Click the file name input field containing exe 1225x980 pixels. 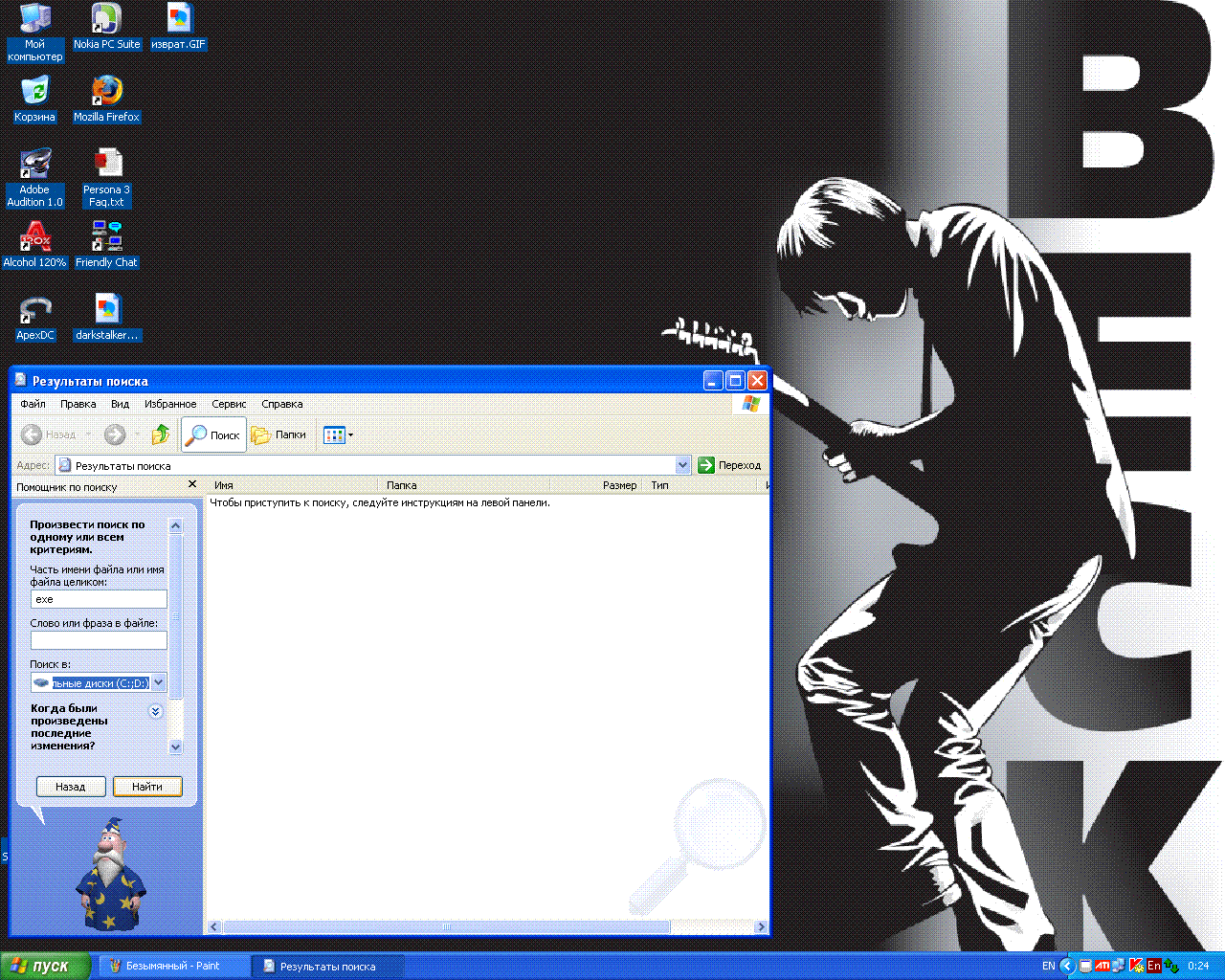(x=99, y=599)
